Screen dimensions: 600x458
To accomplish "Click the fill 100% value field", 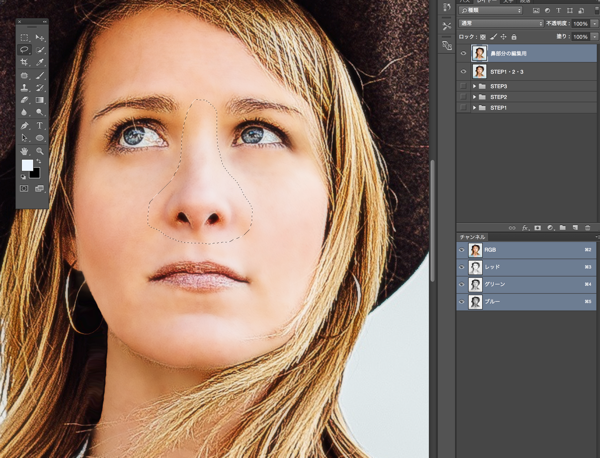I will 580,37.
